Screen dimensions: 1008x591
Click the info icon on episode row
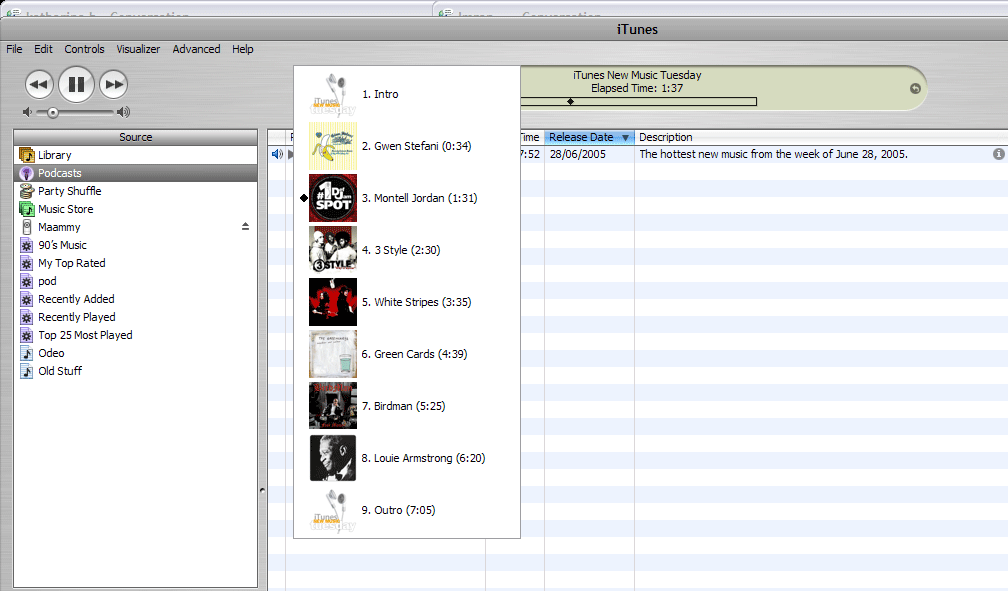[998, 154]
